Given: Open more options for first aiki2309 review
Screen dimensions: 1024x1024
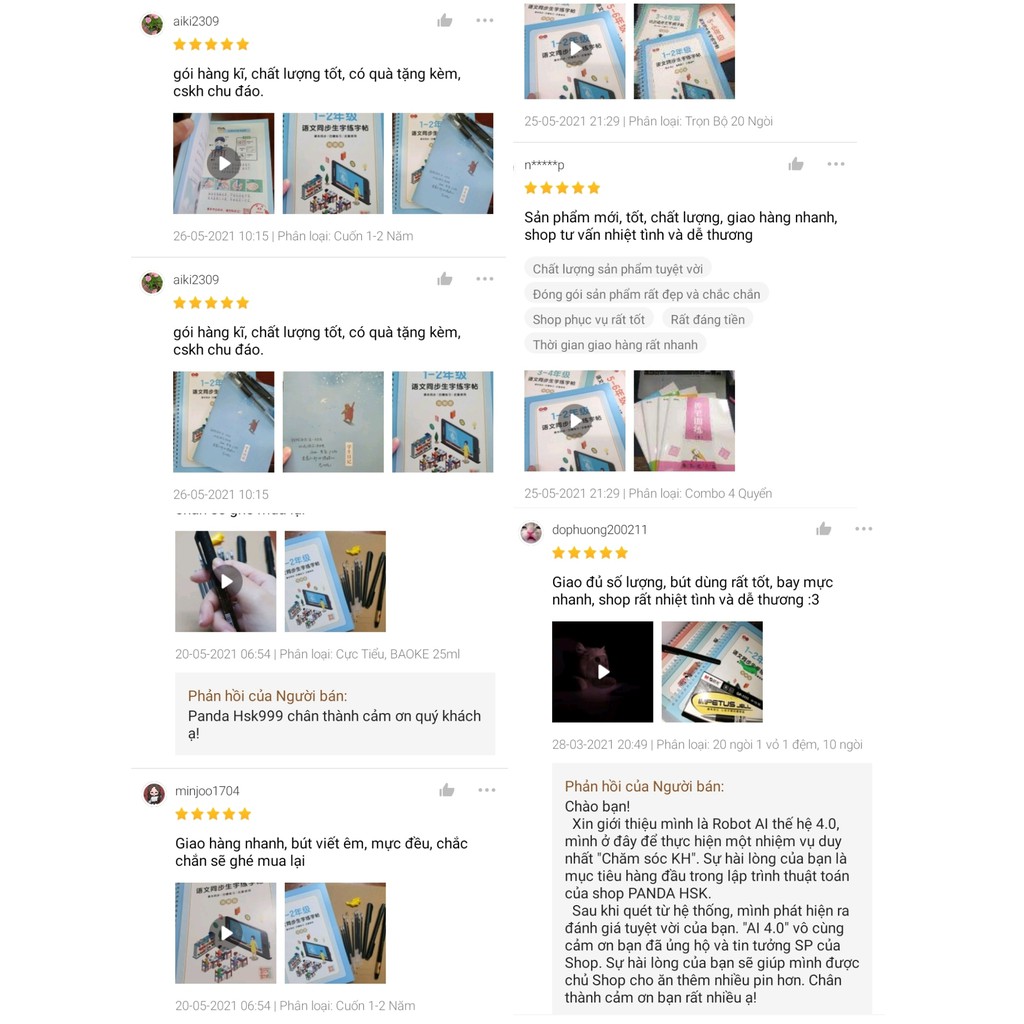Looking at the screenshot, I should tap(485, 20).
